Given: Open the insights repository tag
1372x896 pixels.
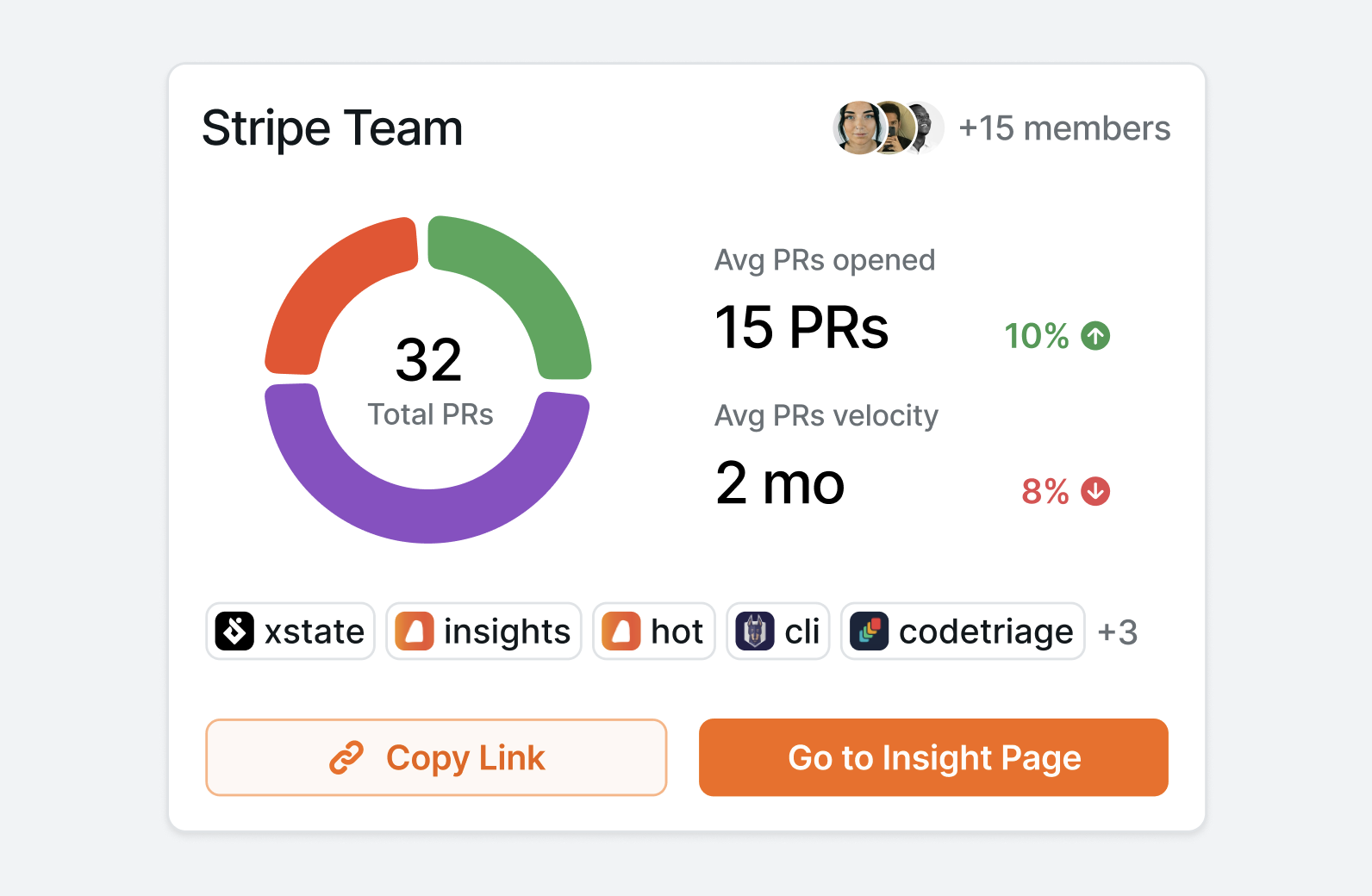Looking at the screenshot, I should (x=483, y=631).
